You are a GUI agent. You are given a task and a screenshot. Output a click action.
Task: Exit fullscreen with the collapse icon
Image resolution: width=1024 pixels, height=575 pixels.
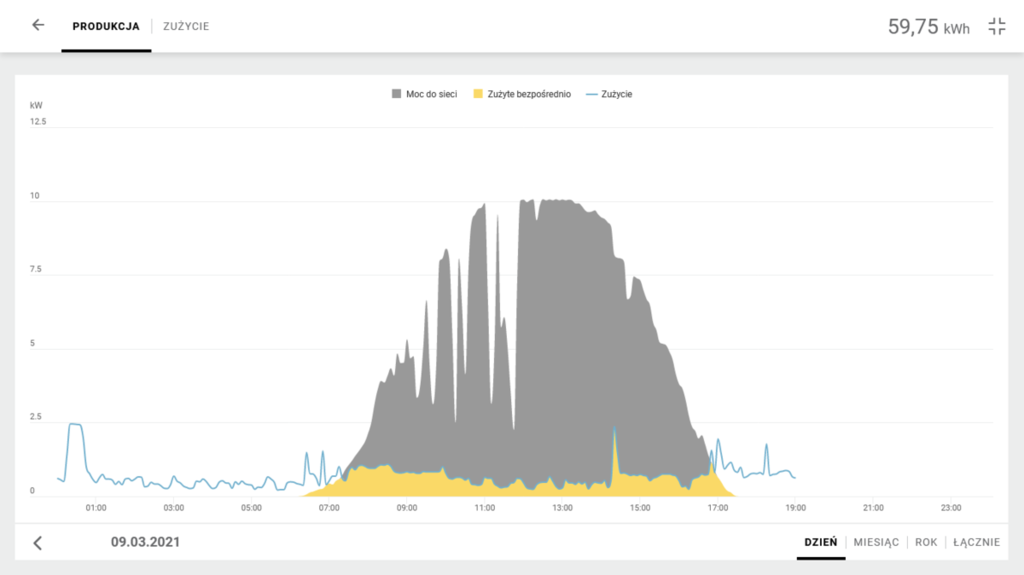pos(996,27)
